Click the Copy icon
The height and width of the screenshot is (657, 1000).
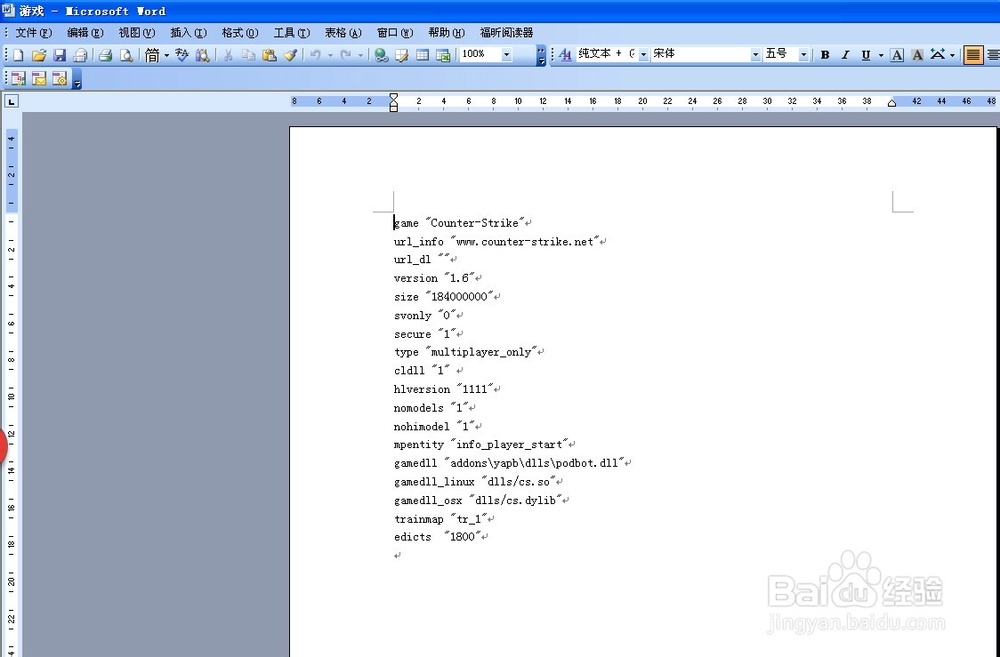tap(248, 55)
